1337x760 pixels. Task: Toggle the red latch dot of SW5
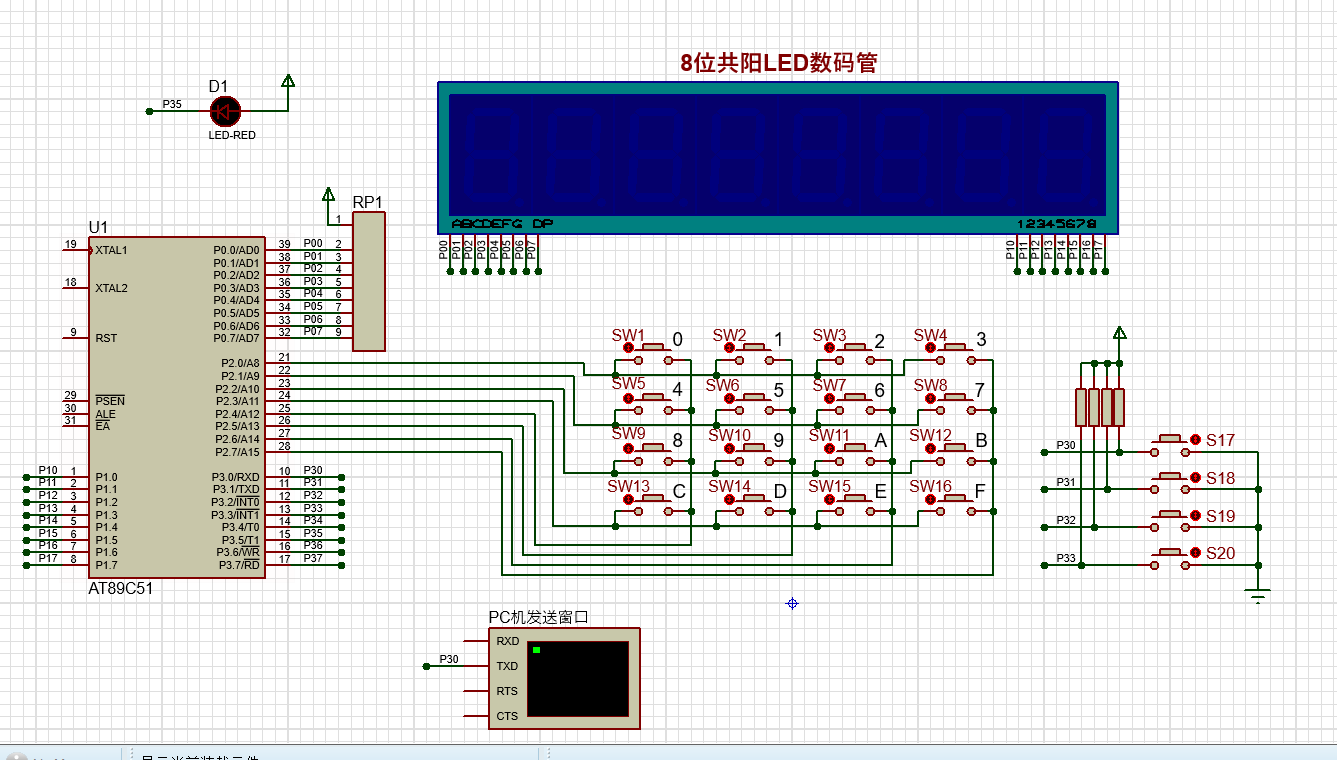point(629,398)
